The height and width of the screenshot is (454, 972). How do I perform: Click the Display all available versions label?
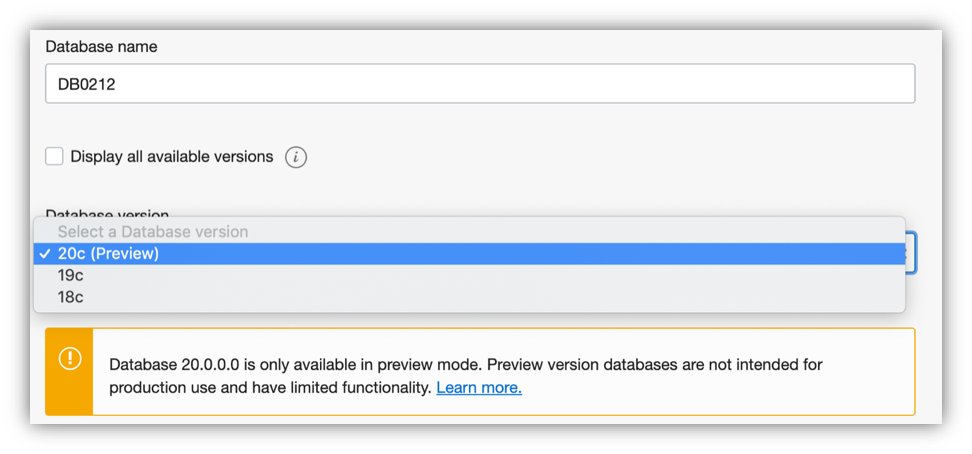pyautogui.click(x=171, y=157)
